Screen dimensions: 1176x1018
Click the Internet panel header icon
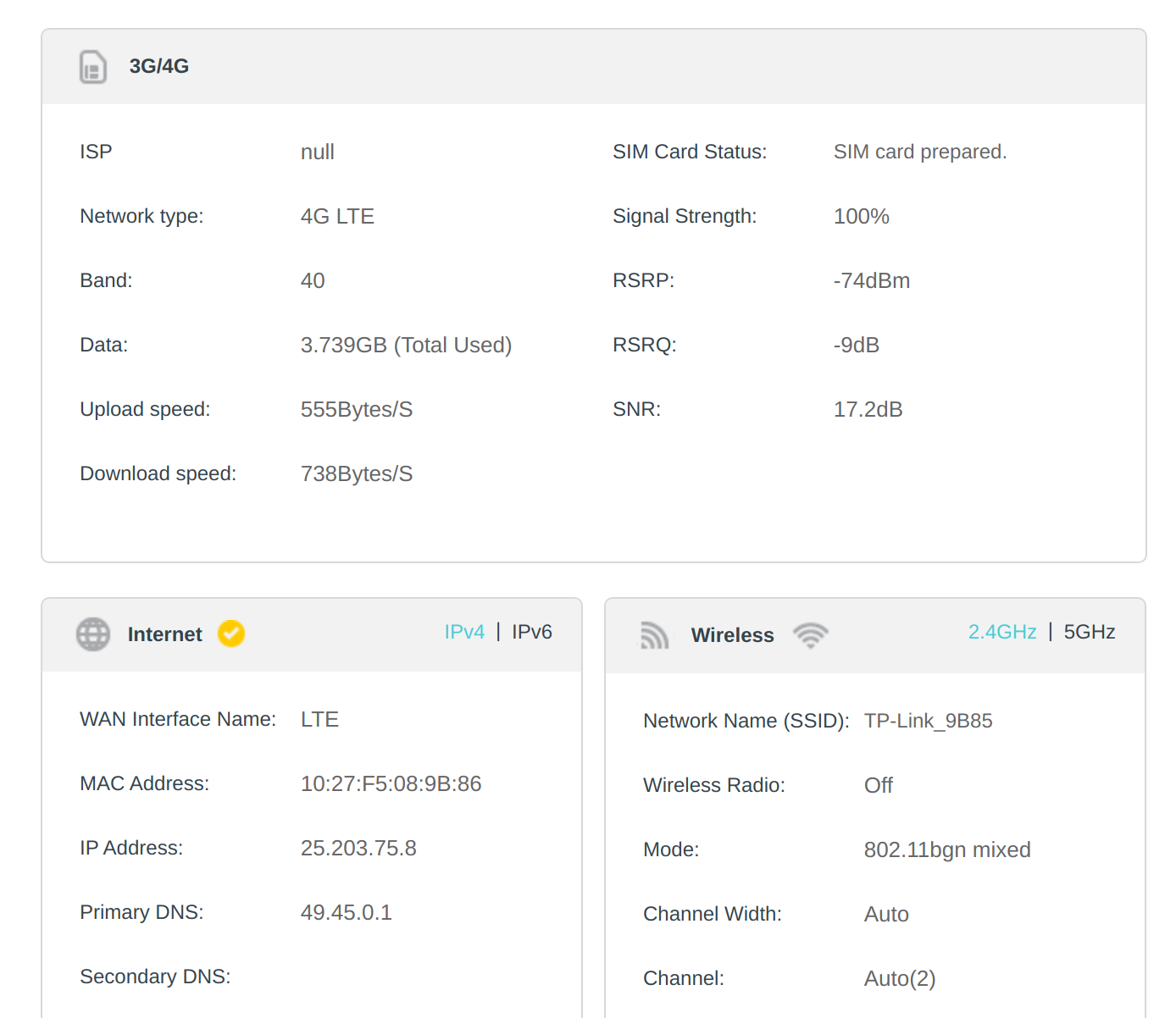(92, 633)
